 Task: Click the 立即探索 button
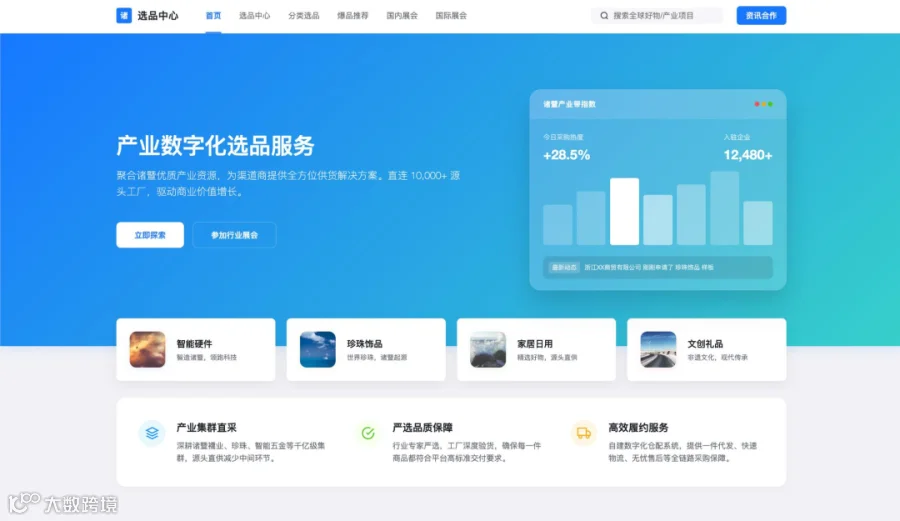150,235
